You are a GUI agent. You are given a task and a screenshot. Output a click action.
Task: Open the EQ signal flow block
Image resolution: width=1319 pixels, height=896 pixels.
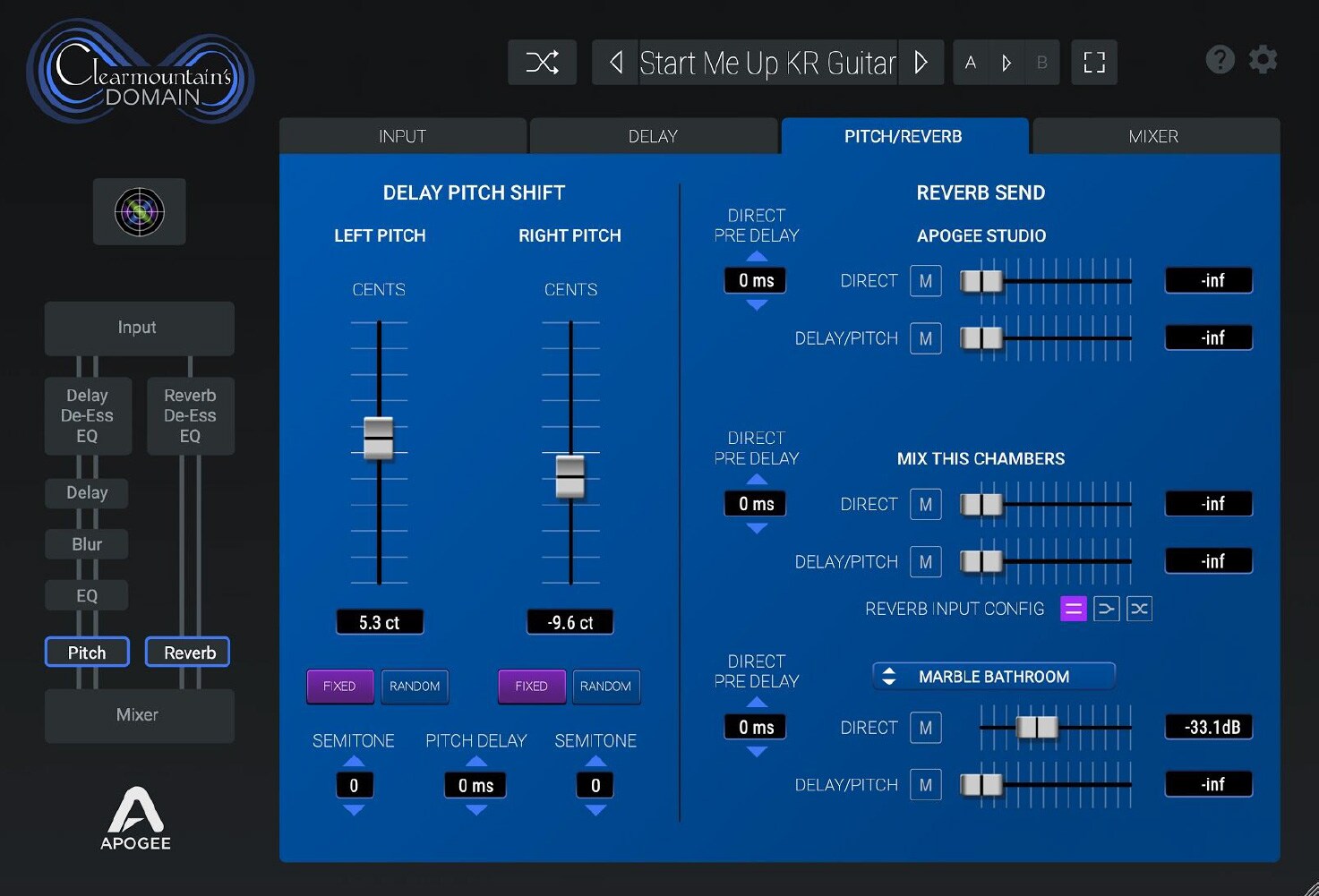[87, 596]
